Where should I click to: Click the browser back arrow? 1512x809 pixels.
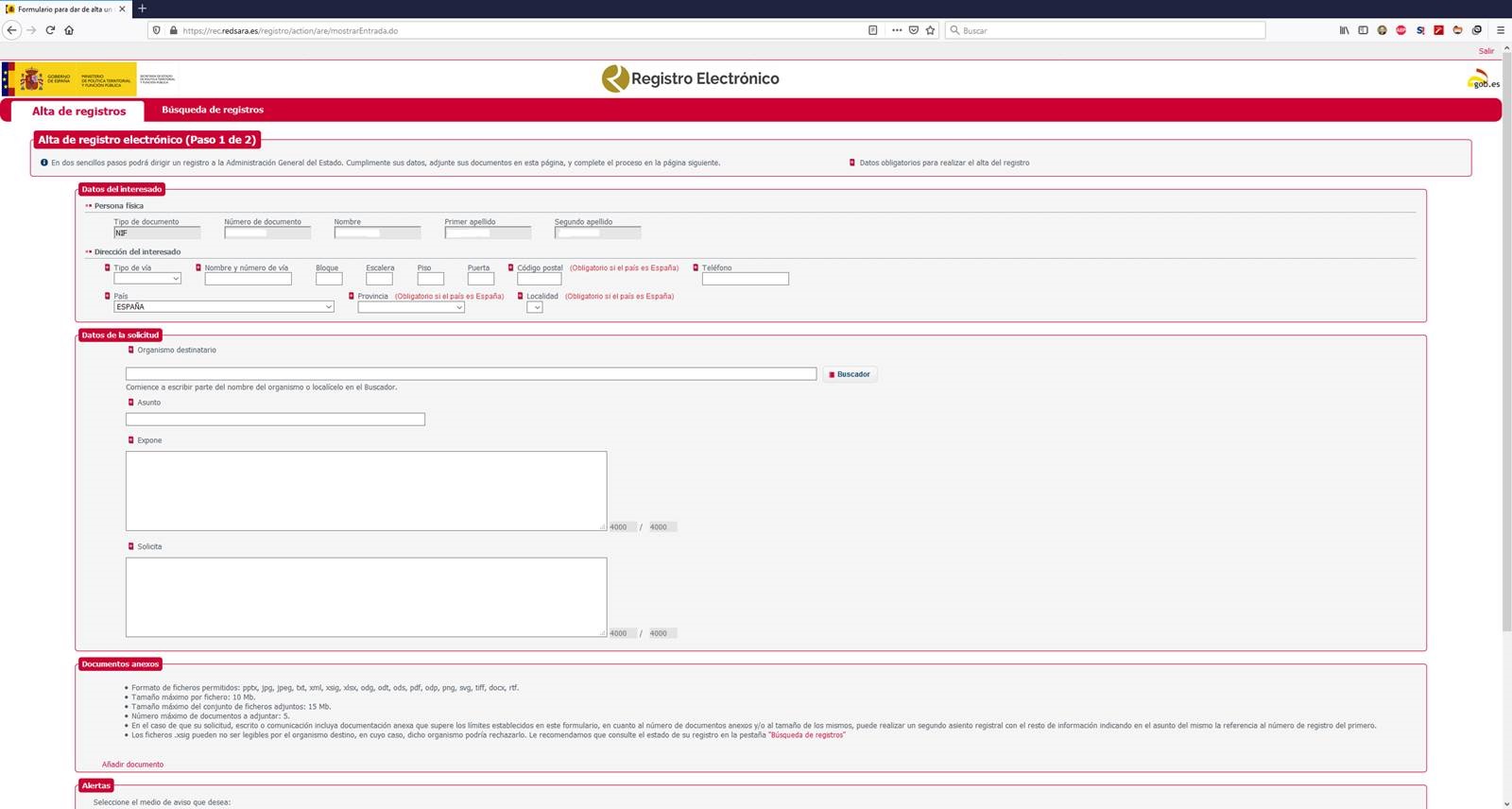[12, 30]
